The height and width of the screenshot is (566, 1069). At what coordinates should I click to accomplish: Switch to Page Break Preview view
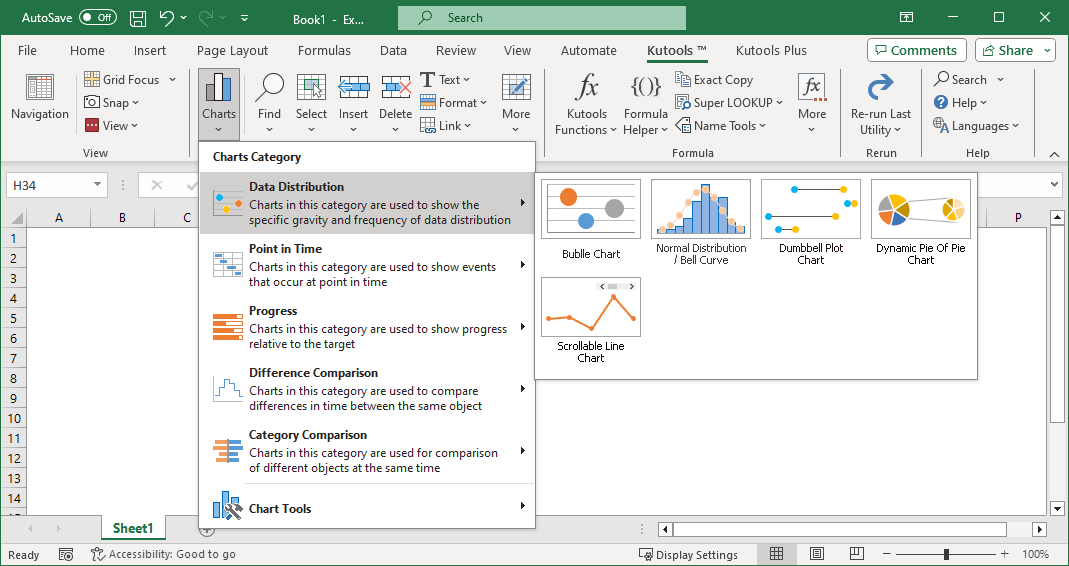click(856, 554)
